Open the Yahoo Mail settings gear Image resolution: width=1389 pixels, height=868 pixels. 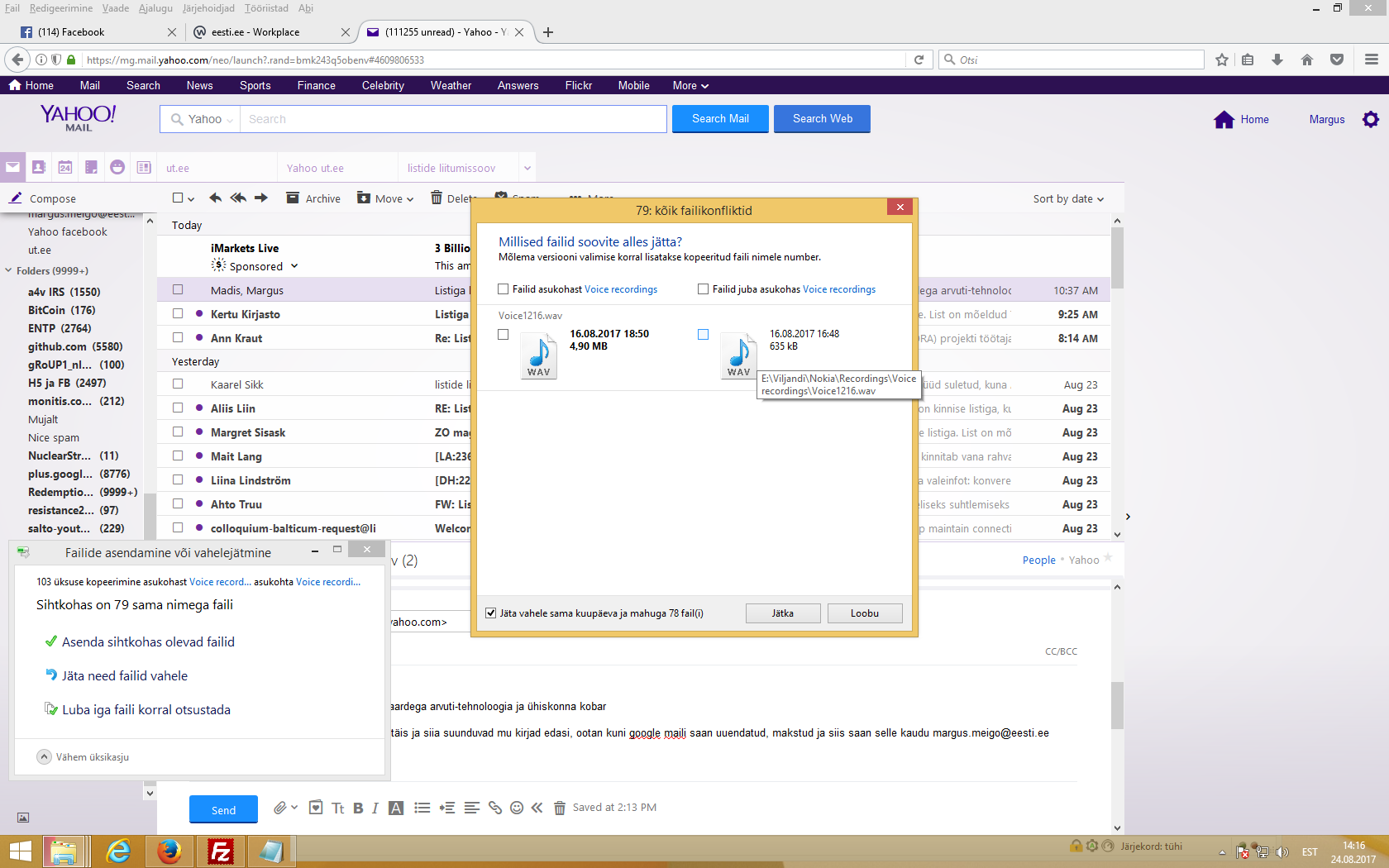[x=1371, y=119]
